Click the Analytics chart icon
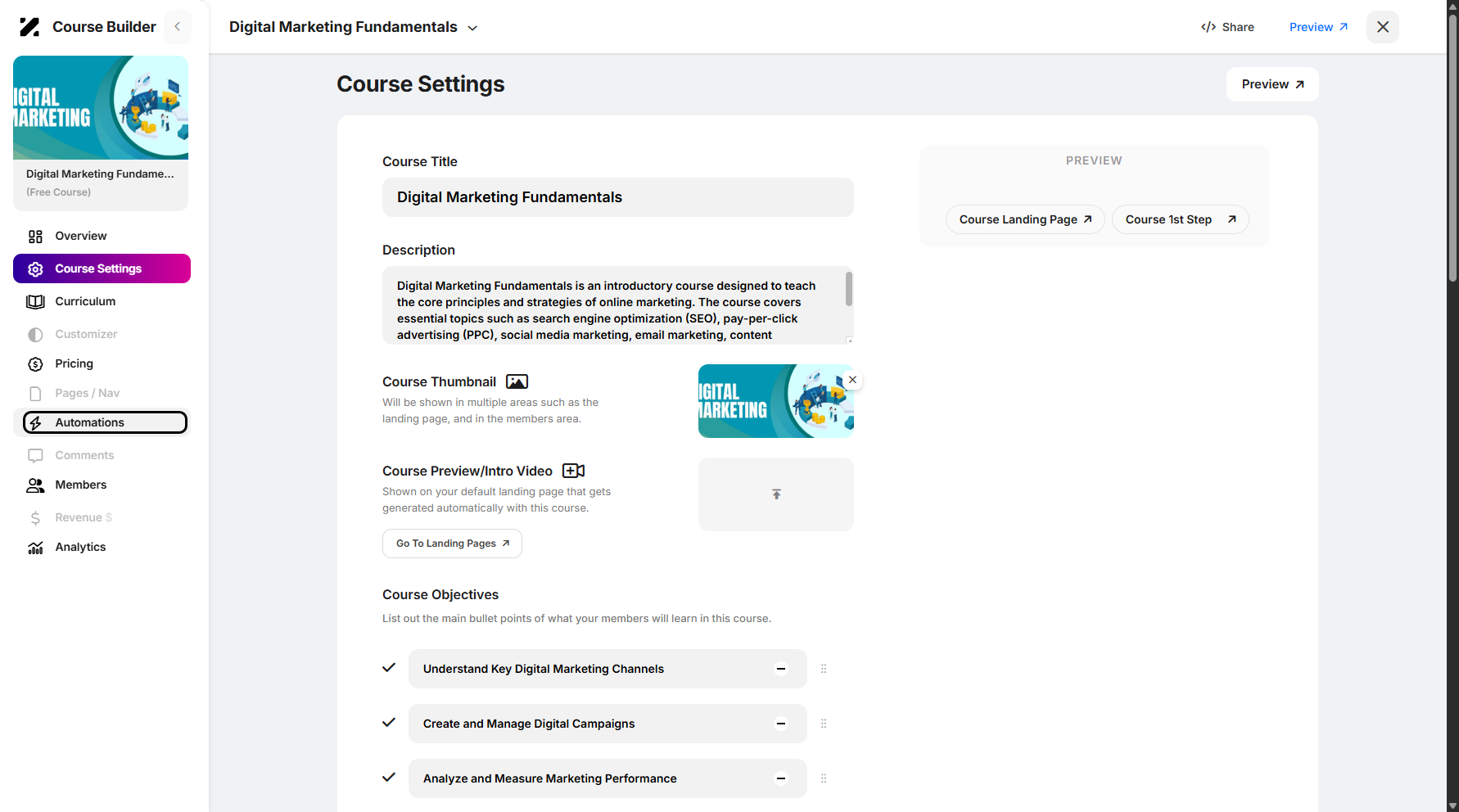Viewport: 1459px width, 812px height. point(35,548)
